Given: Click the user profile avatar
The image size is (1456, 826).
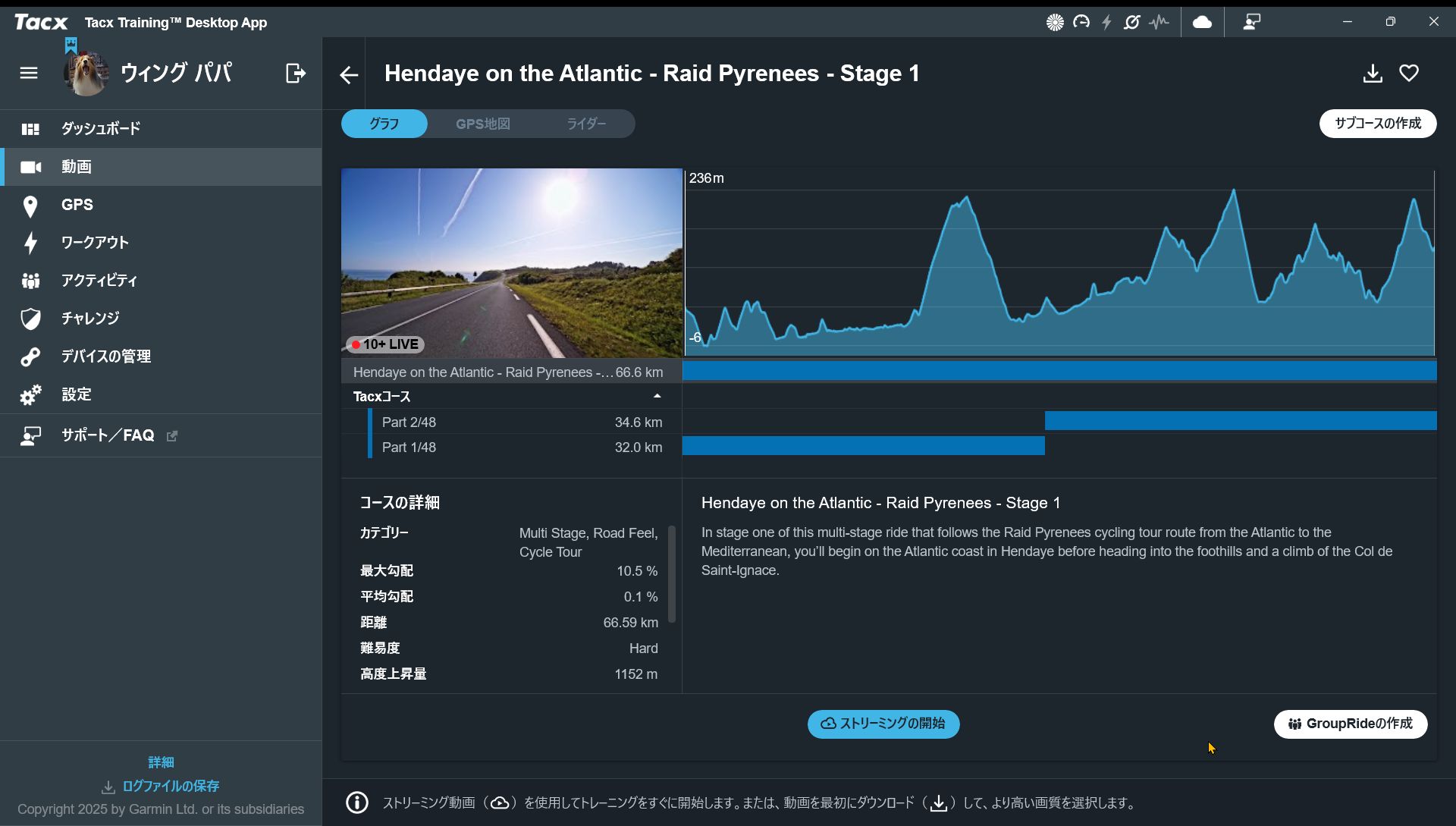Looking at the screenshot, I should point(85,74).
